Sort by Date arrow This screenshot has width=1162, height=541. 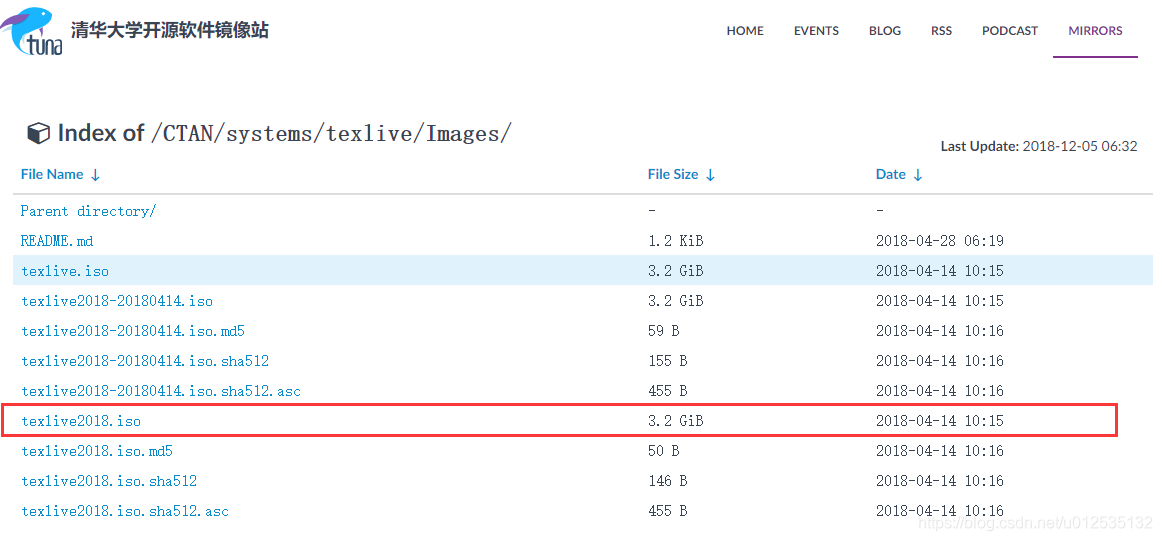(917, 175)
